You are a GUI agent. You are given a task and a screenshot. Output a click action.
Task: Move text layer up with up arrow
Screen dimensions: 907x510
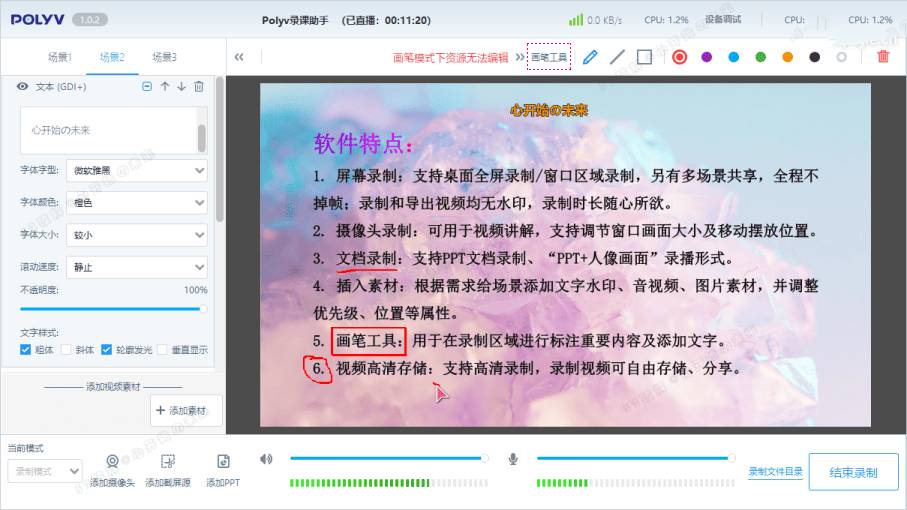(165, 87)
